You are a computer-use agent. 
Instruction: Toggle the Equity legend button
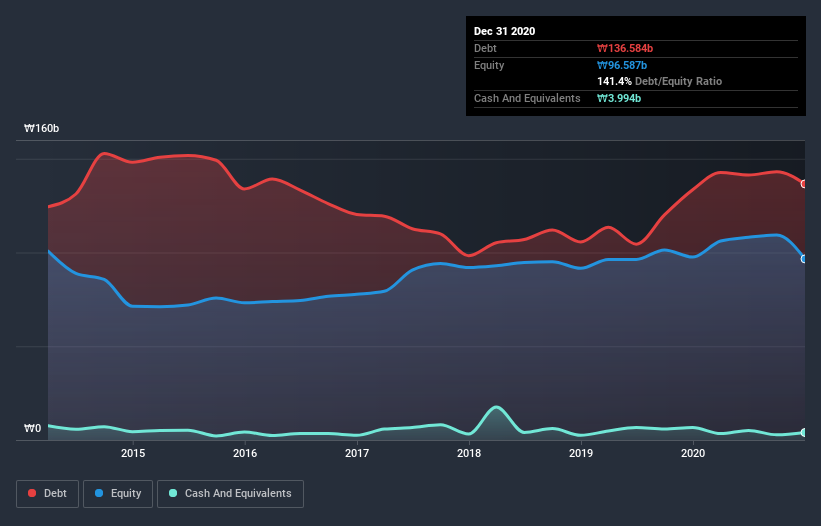pos(118,494)
